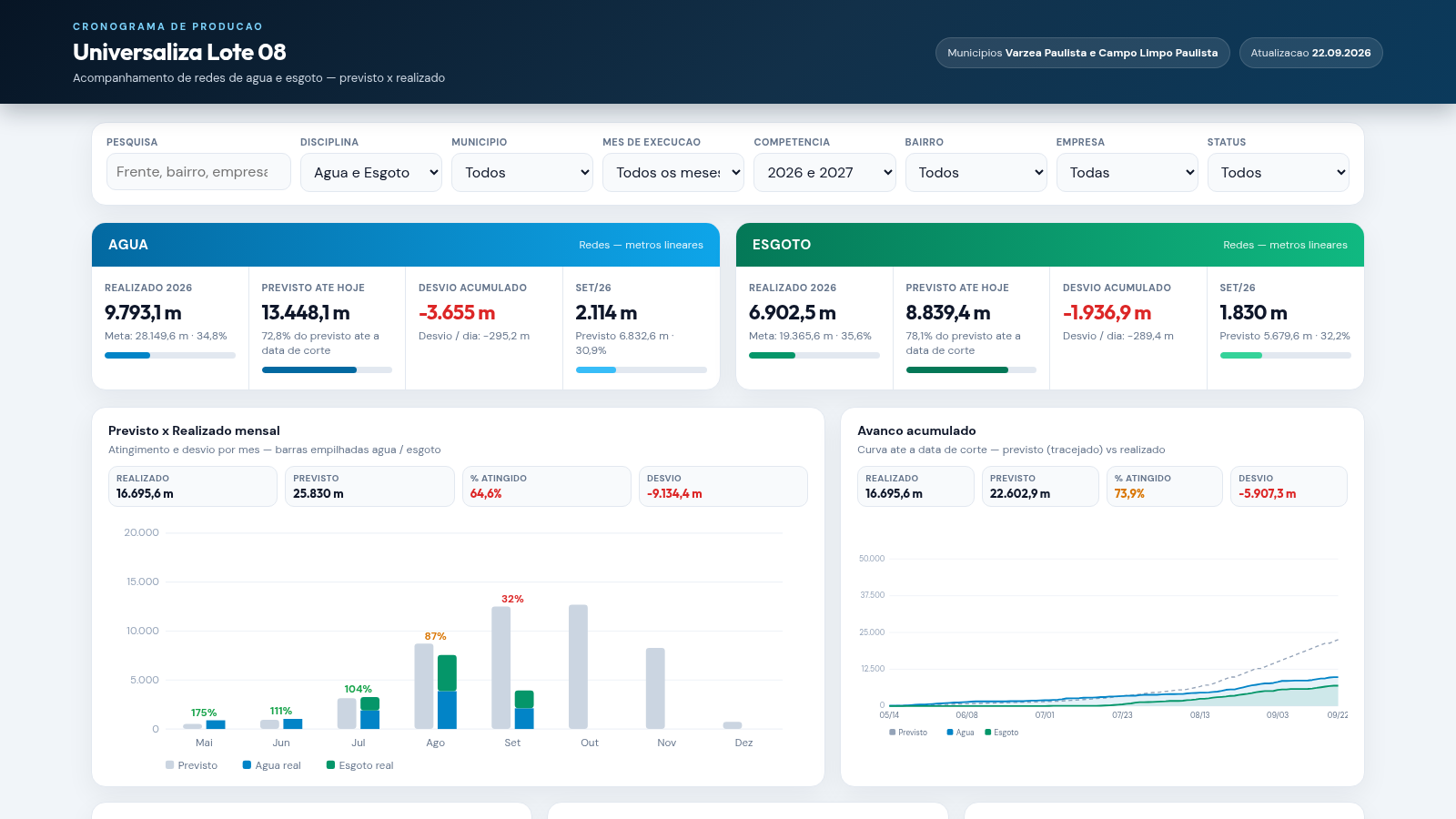Screen dimensions: 1456x819
Task: Click Esgoto SET/26 progress bar
Action: coord(1285,355)
